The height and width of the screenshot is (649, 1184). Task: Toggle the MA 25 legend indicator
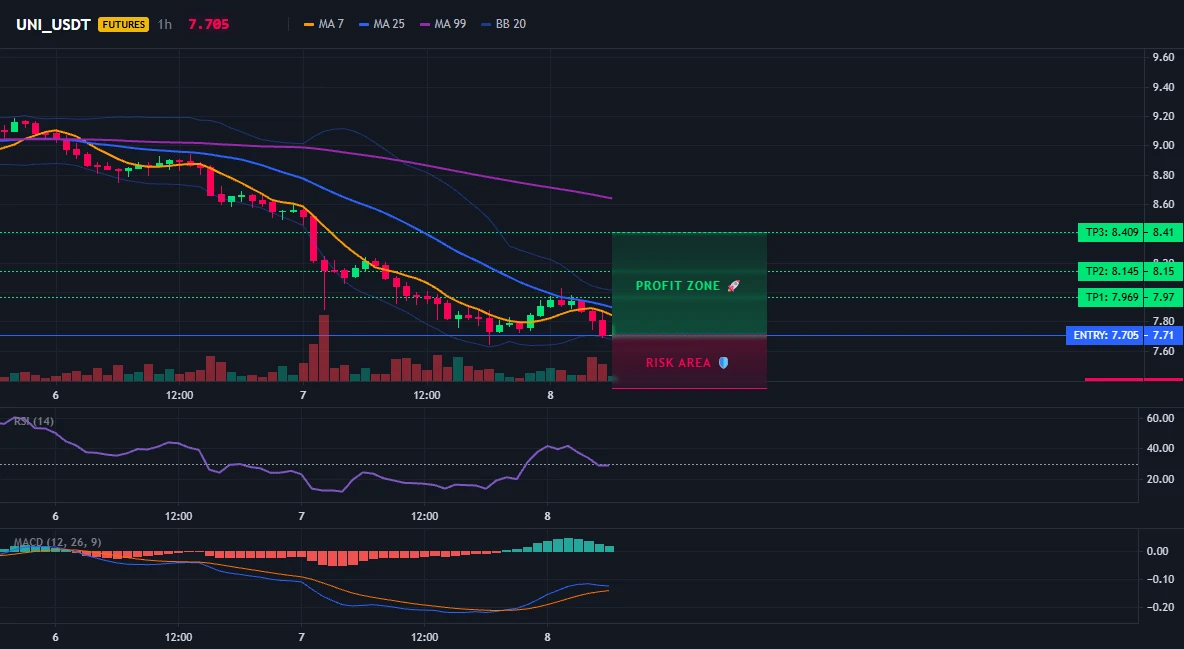click(382, 24)
